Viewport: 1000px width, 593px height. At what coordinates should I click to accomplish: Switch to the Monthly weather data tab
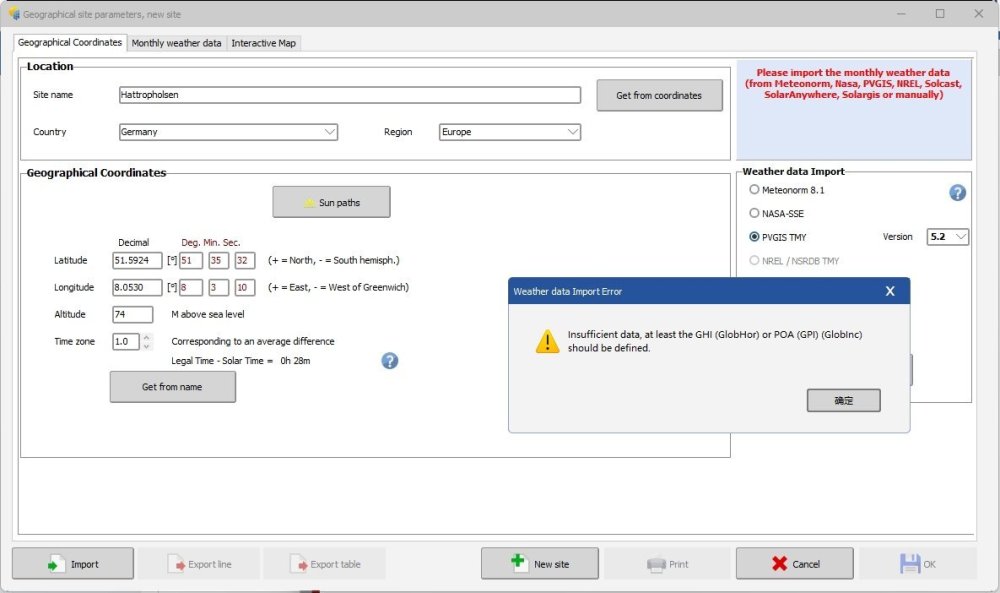(x=177, y=43)
